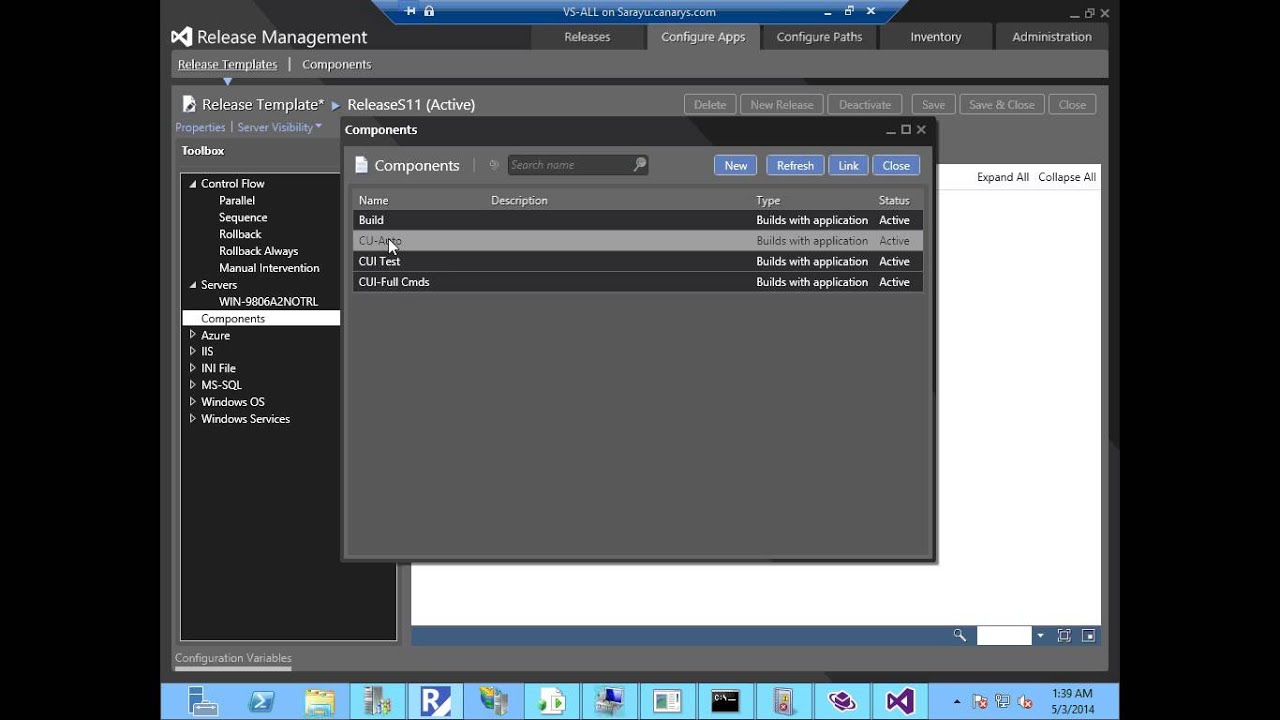Select the Build component row
Screen dimensions: 1280x720
638,220
